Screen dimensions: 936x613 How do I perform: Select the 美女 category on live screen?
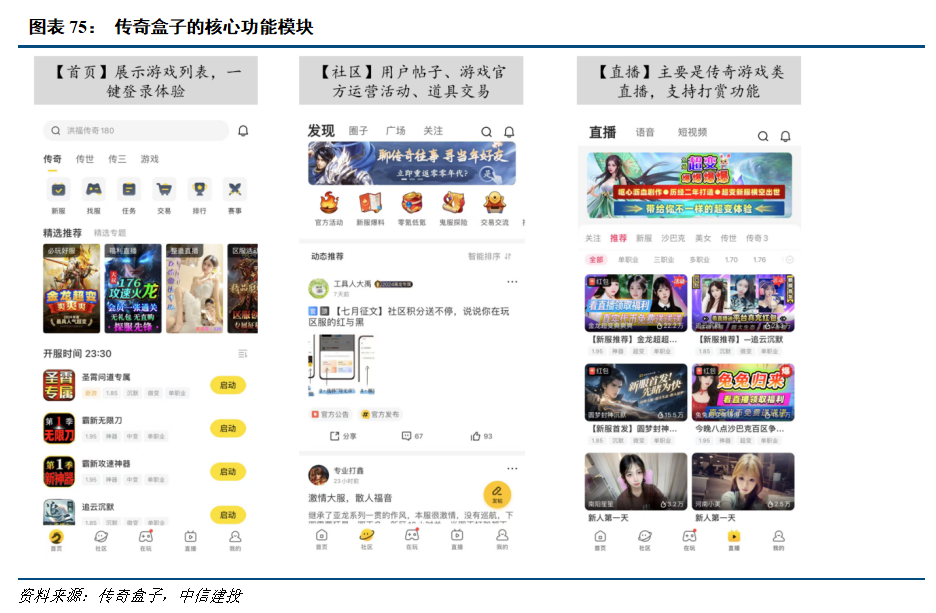pyautogui.click(x=703, y=238)
